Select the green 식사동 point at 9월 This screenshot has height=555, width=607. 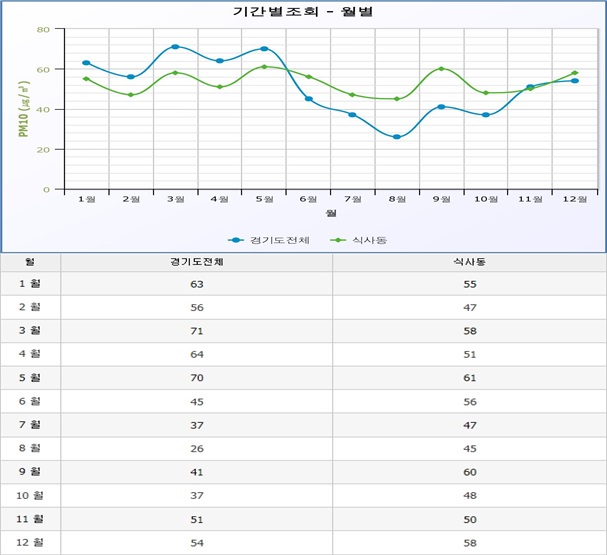pyautogui.click(x=441, y=69)
